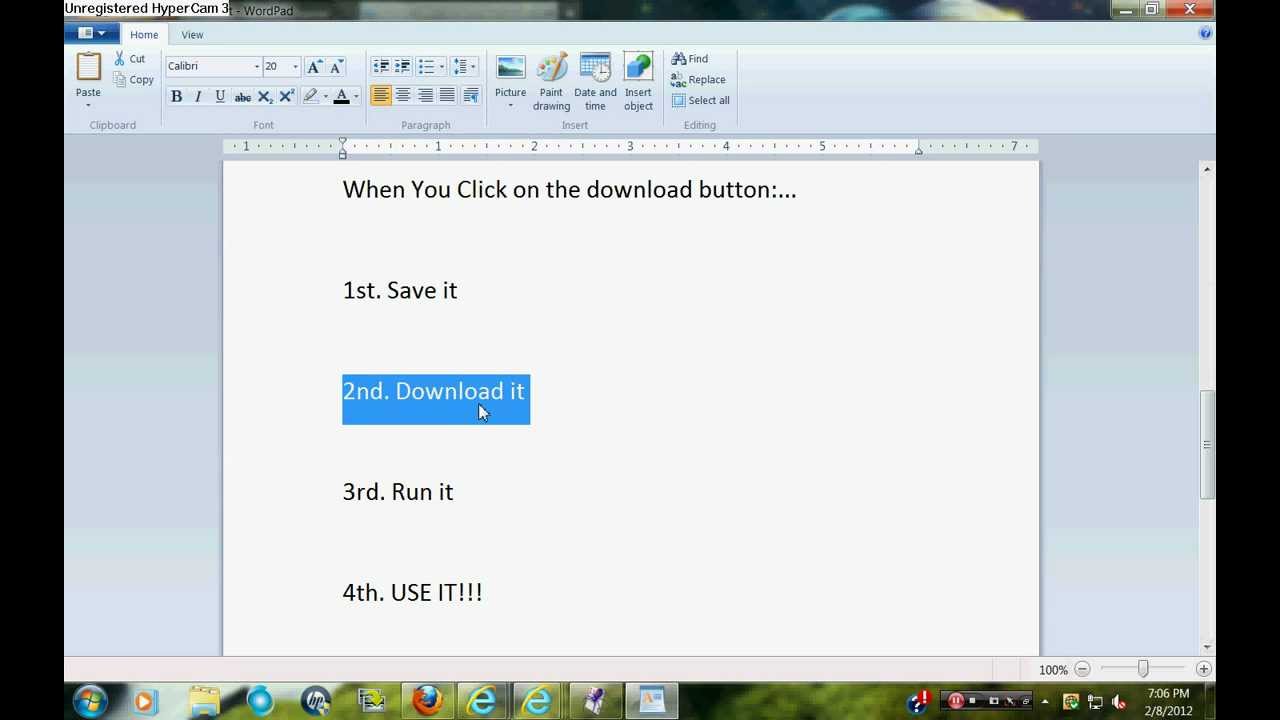1280x720 pixels.
Task: Toggle Italic formatting
Action: pyautogui.click(x=198, y=97)
